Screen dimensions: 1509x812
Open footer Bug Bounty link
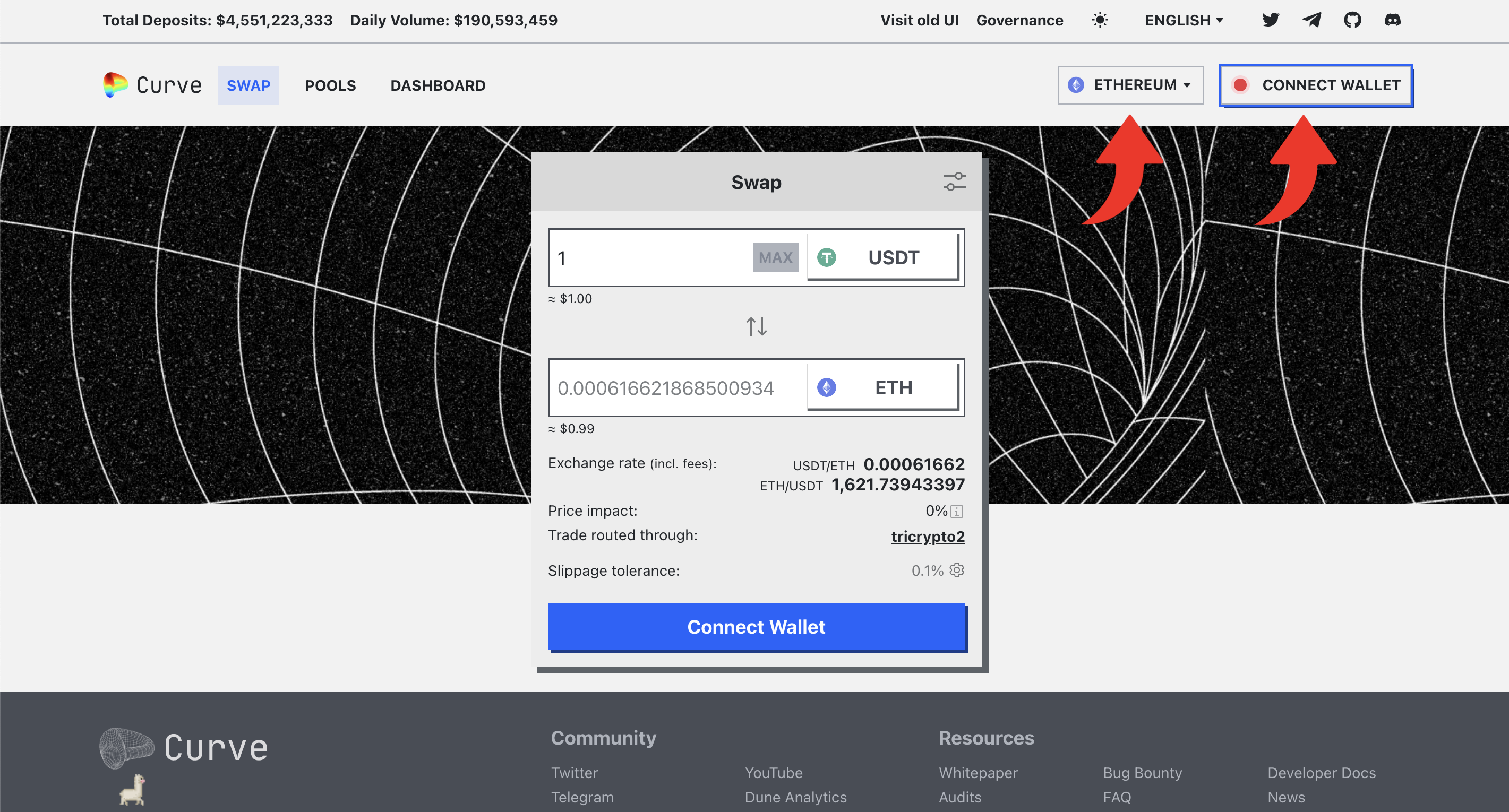(1142, 773)
